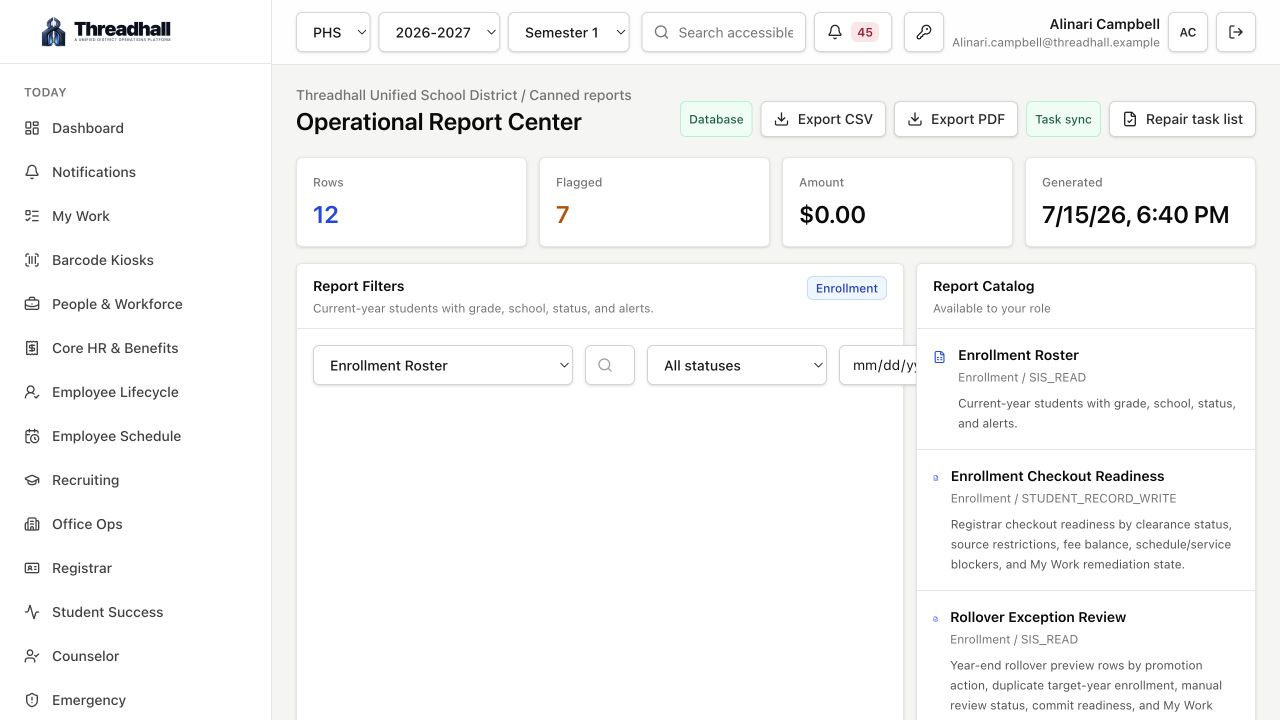
Task: Open Dashboard from the sidebar
Action: click(135, 128)
